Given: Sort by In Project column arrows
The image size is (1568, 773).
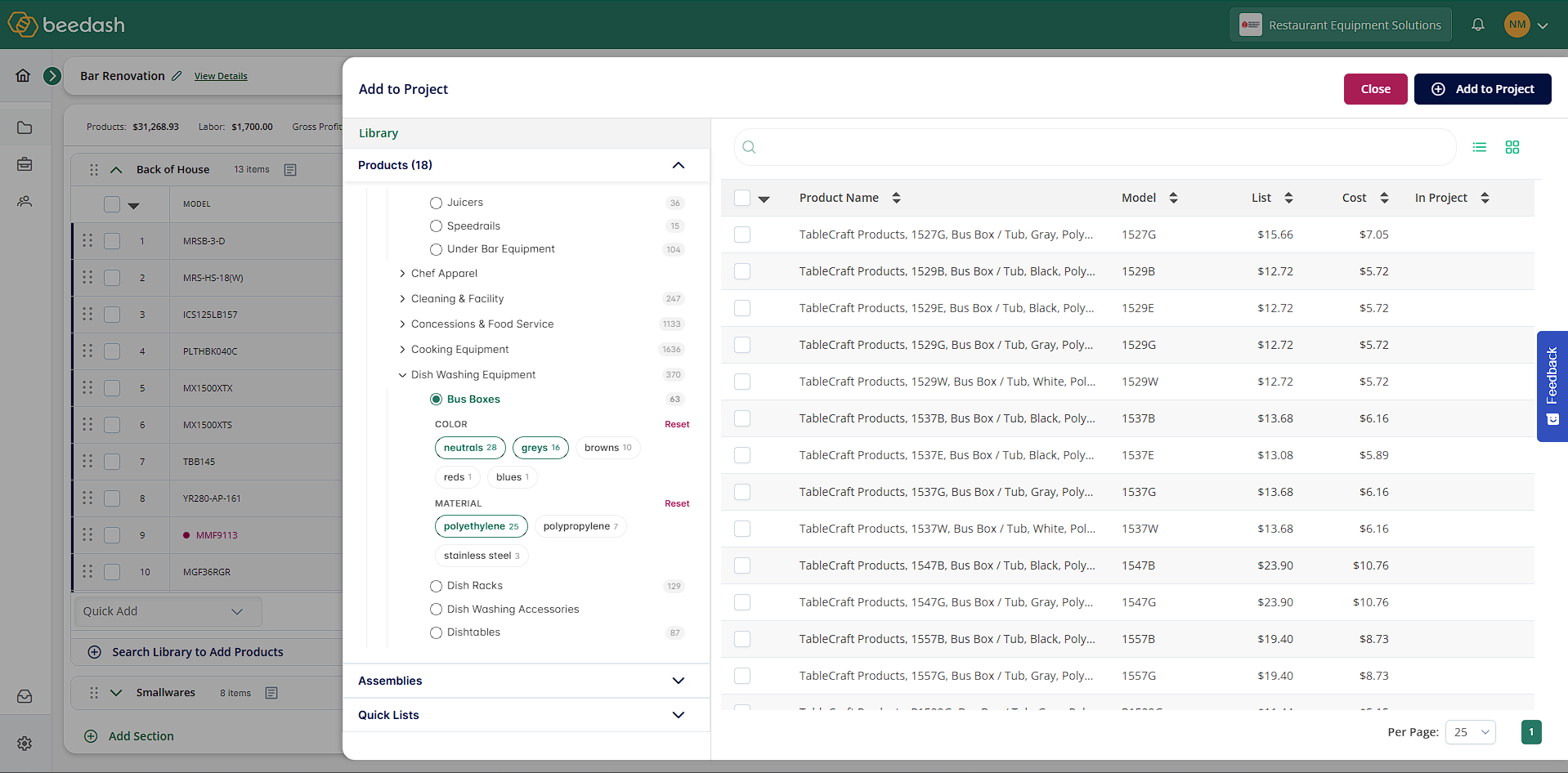Looking at the screenshot, I should pyautogui.click(x=1485, y=198).
